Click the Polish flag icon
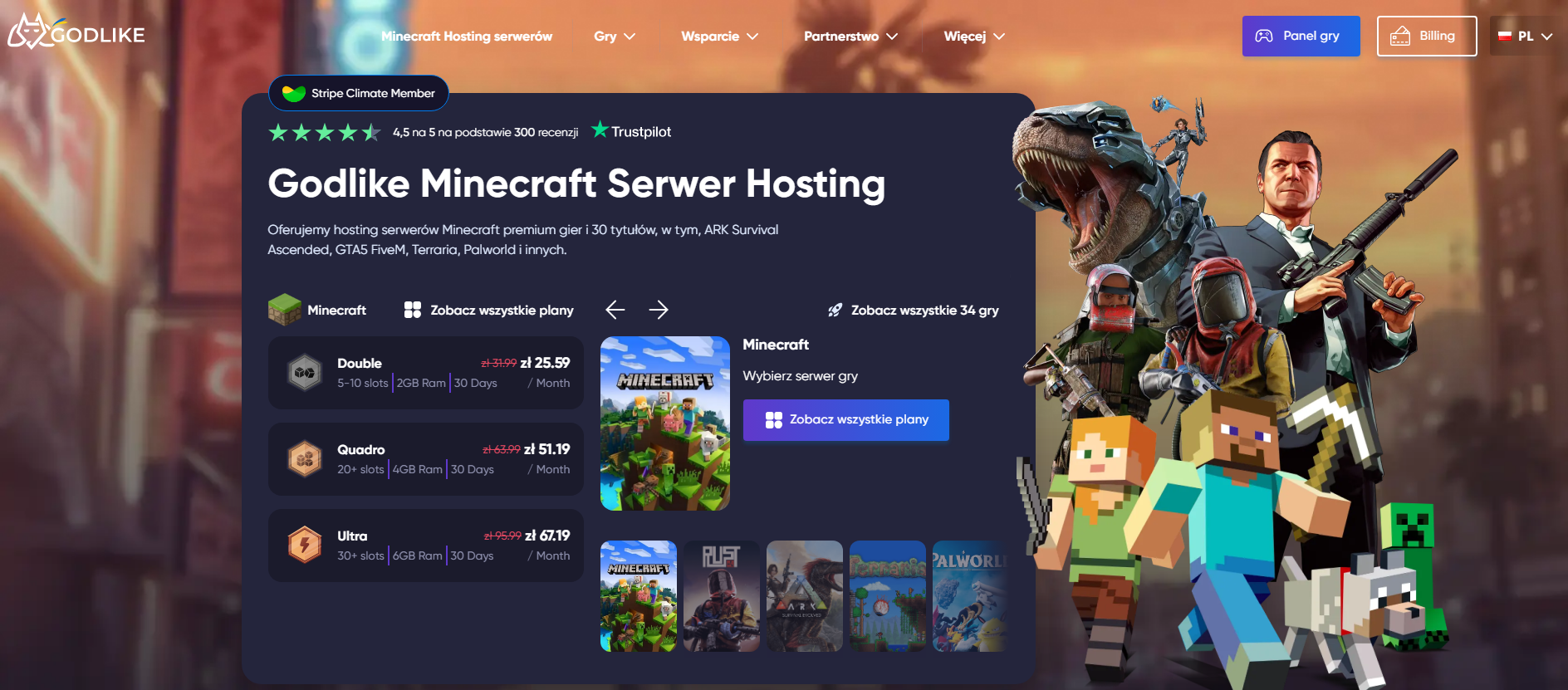This screenshot has height=690, width=1568. click(x=1504, y=37)
